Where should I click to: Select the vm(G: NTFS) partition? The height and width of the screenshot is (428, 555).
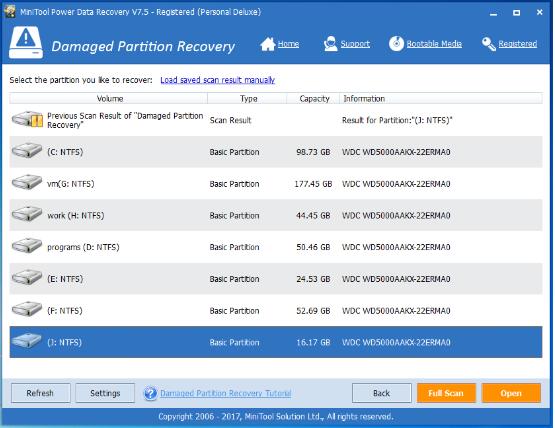point(276,183)
